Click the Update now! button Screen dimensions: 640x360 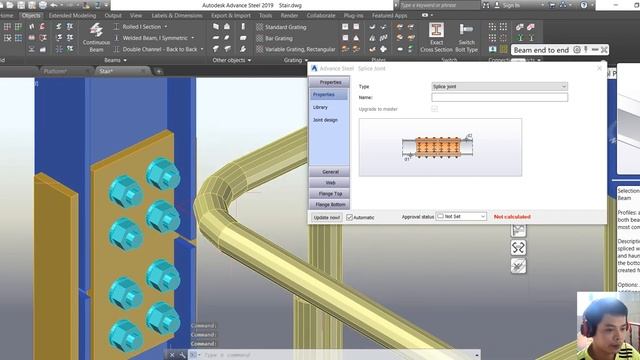pos(327,218)
